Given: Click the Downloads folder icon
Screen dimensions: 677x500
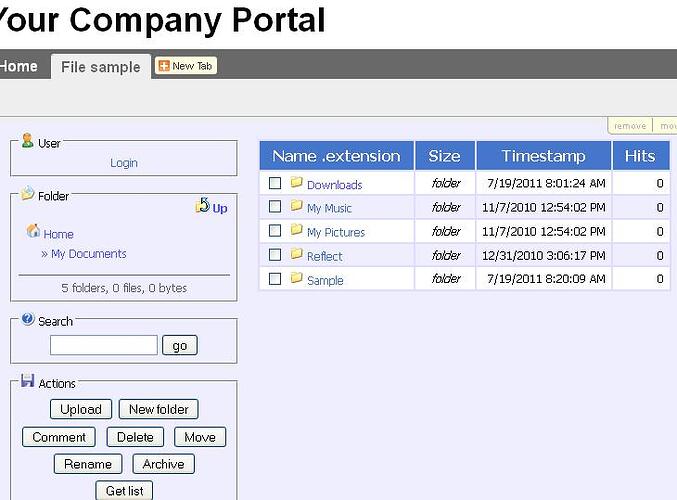Looking at the screenshot, I should [x=296, y=182].
